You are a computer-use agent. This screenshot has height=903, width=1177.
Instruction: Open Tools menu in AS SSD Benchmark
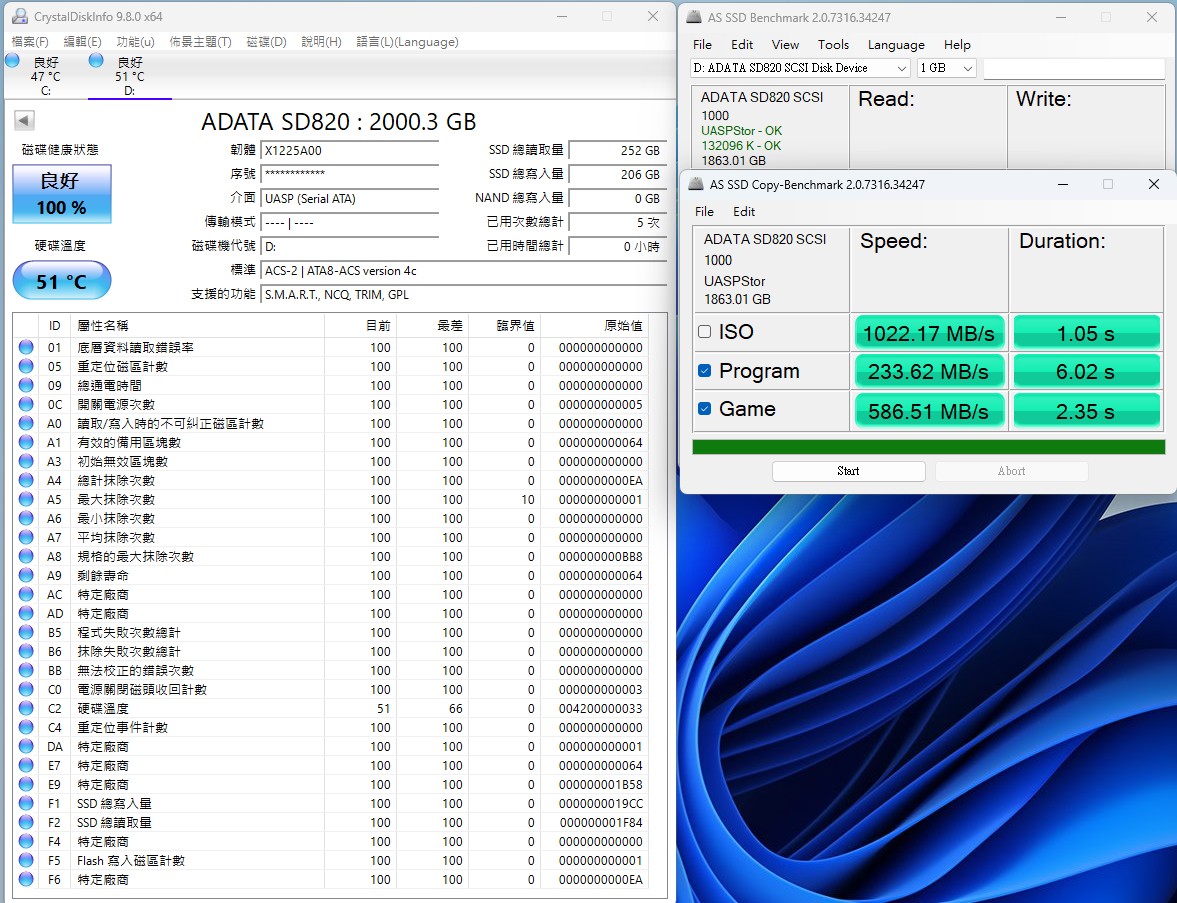[x=833, y=45]
